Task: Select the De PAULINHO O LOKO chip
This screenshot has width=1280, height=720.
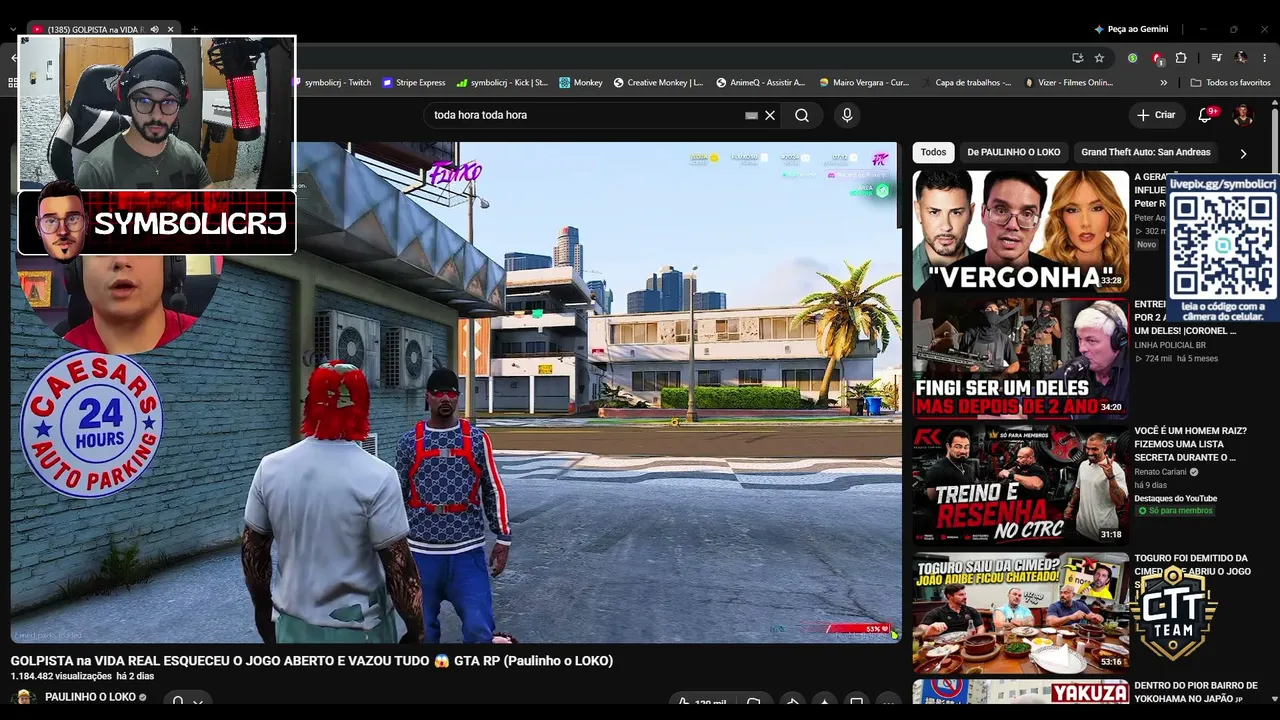Action: point(1014,153)
